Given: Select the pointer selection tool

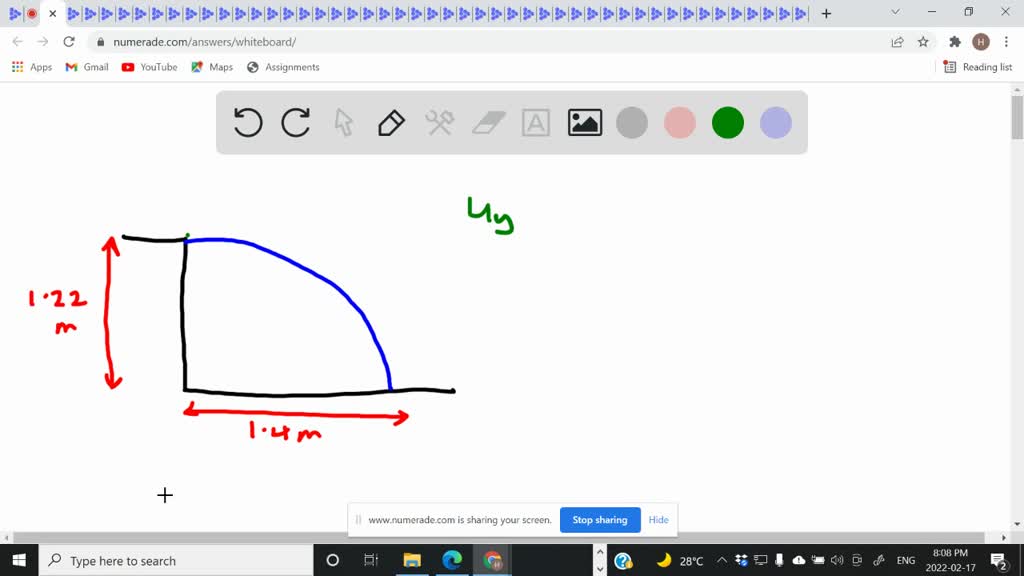Looking at the screenshot, I should [343, 122].
